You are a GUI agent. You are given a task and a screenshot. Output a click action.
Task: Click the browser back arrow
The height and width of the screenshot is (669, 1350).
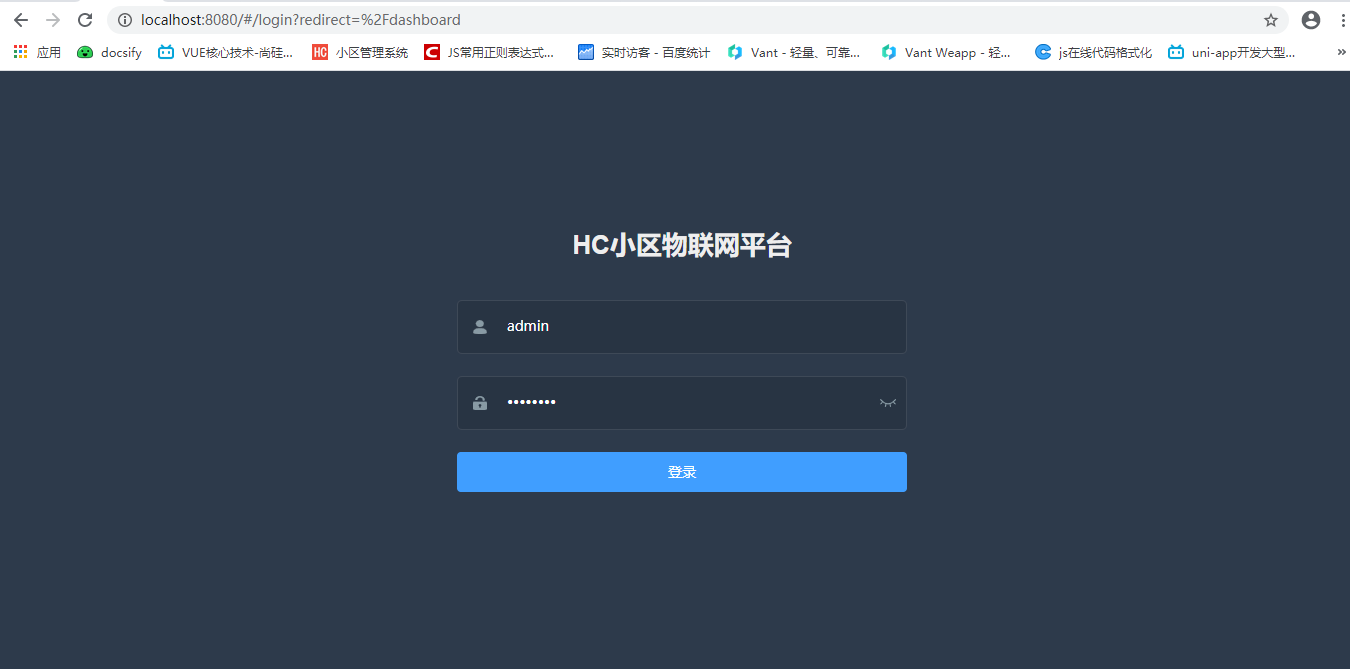tap(21, 20)
